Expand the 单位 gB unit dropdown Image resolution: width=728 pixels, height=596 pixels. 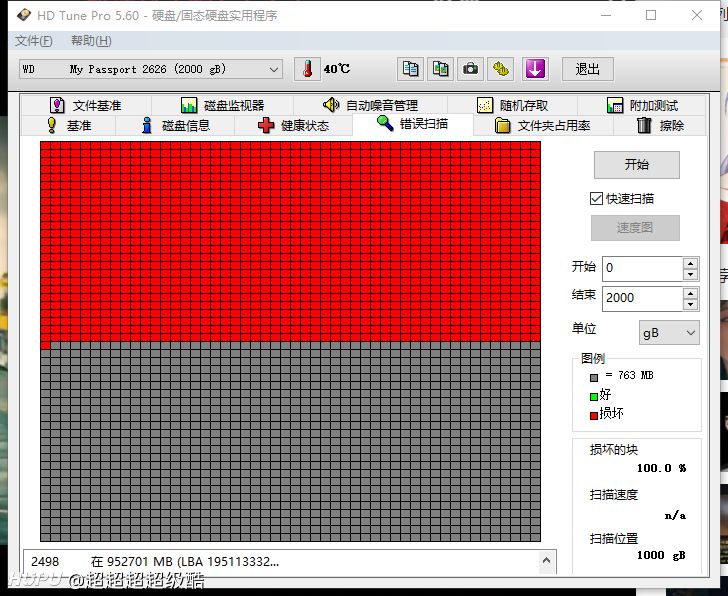(x=669, y=333)
